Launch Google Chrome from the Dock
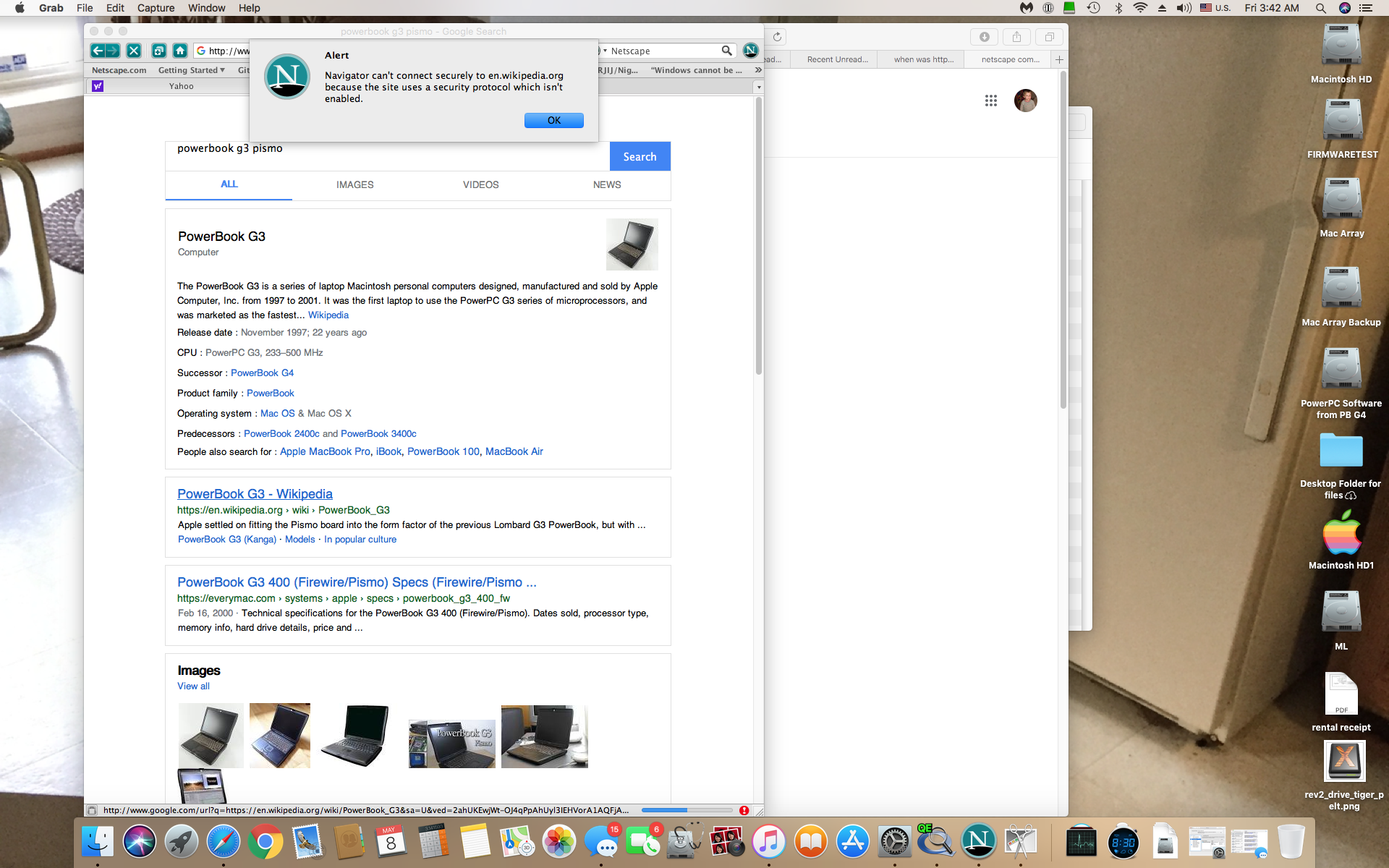Image resolution: width=1389 pixels, height=868 pixels. point(266,842)
